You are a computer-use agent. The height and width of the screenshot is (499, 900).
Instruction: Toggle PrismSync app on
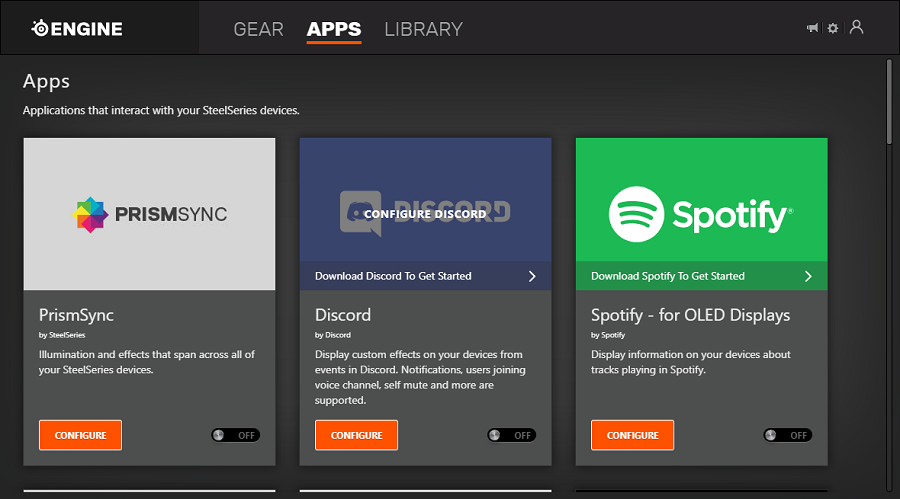click(x=235, y=435)
